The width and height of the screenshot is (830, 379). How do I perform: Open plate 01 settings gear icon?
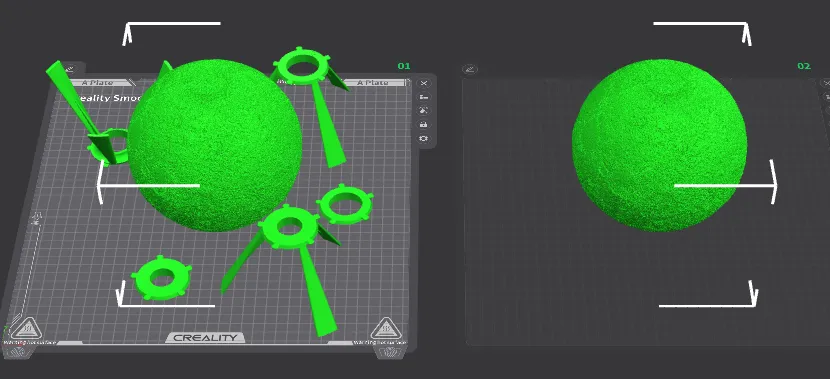point(423,138)
